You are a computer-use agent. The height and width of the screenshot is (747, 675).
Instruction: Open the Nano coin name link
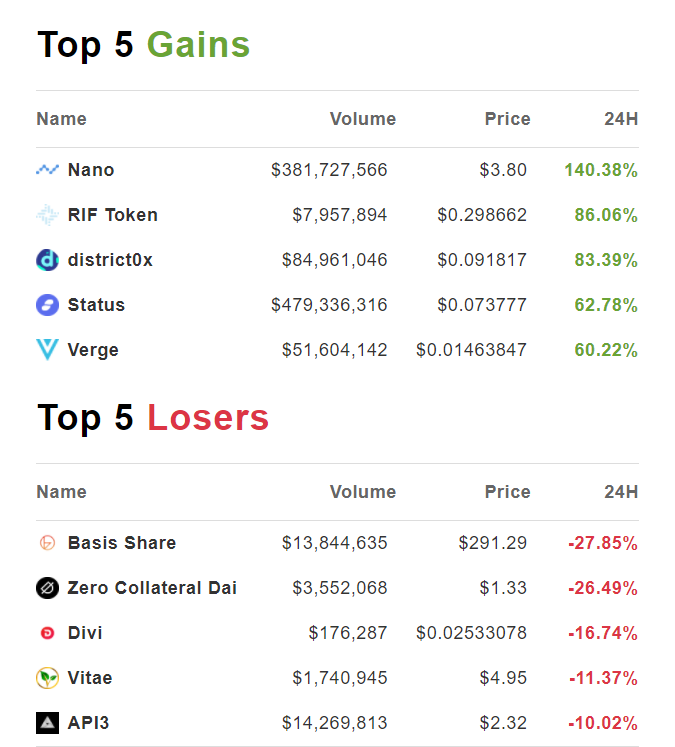[91, 170]
